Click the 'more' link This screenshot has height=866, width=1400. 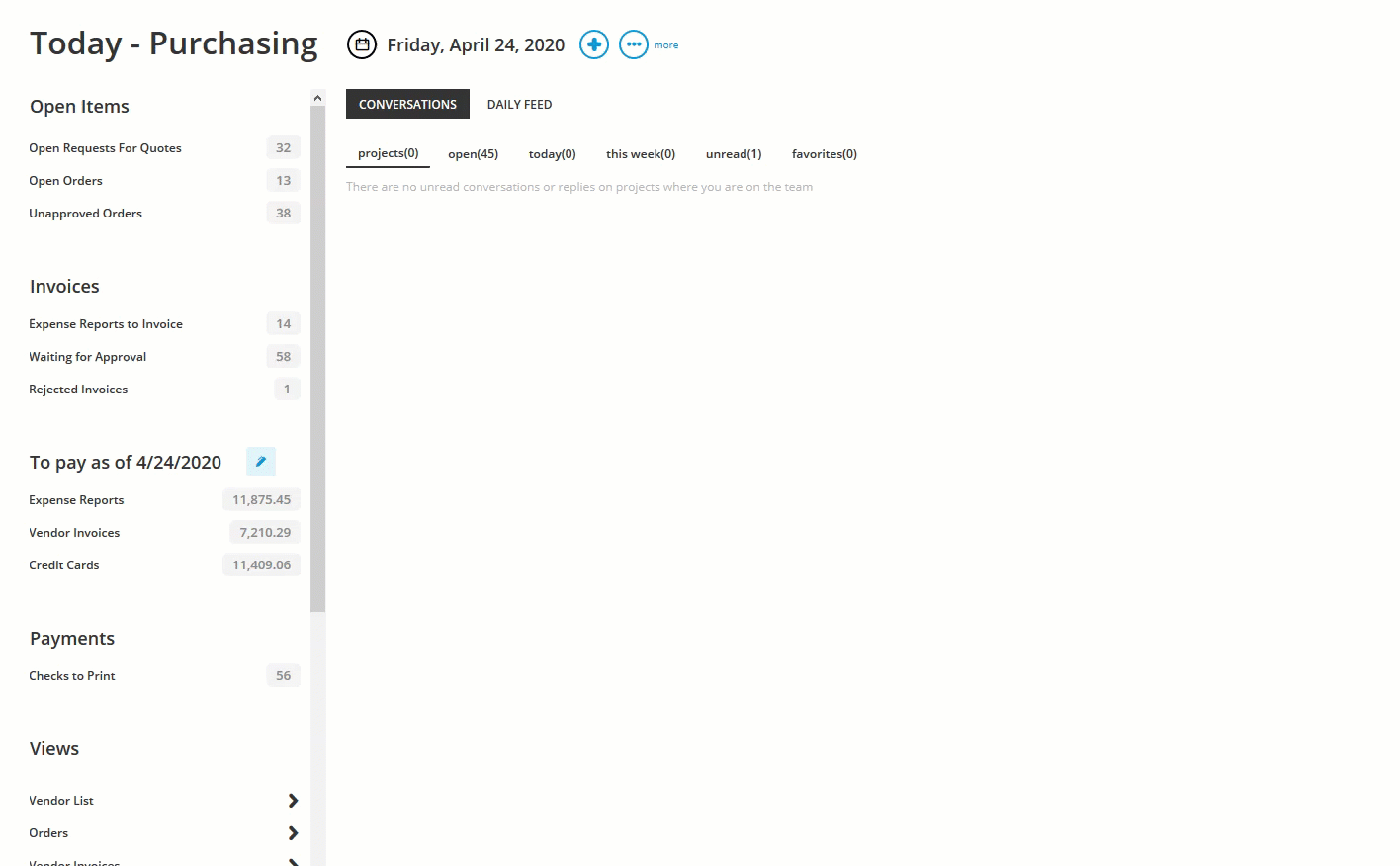(666, 45)
